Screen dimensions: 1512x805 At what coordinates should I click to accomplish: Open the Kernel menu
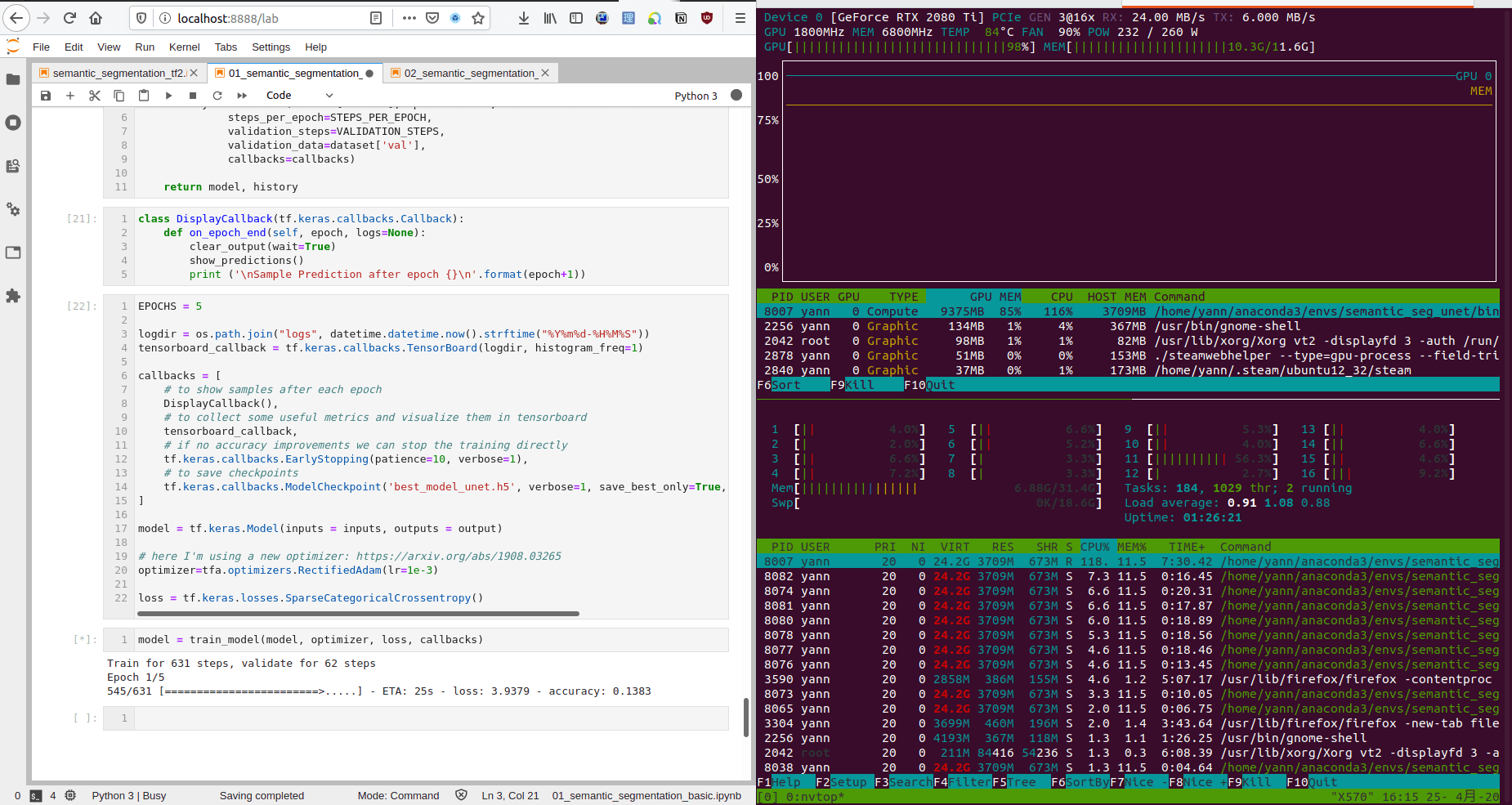185,47
